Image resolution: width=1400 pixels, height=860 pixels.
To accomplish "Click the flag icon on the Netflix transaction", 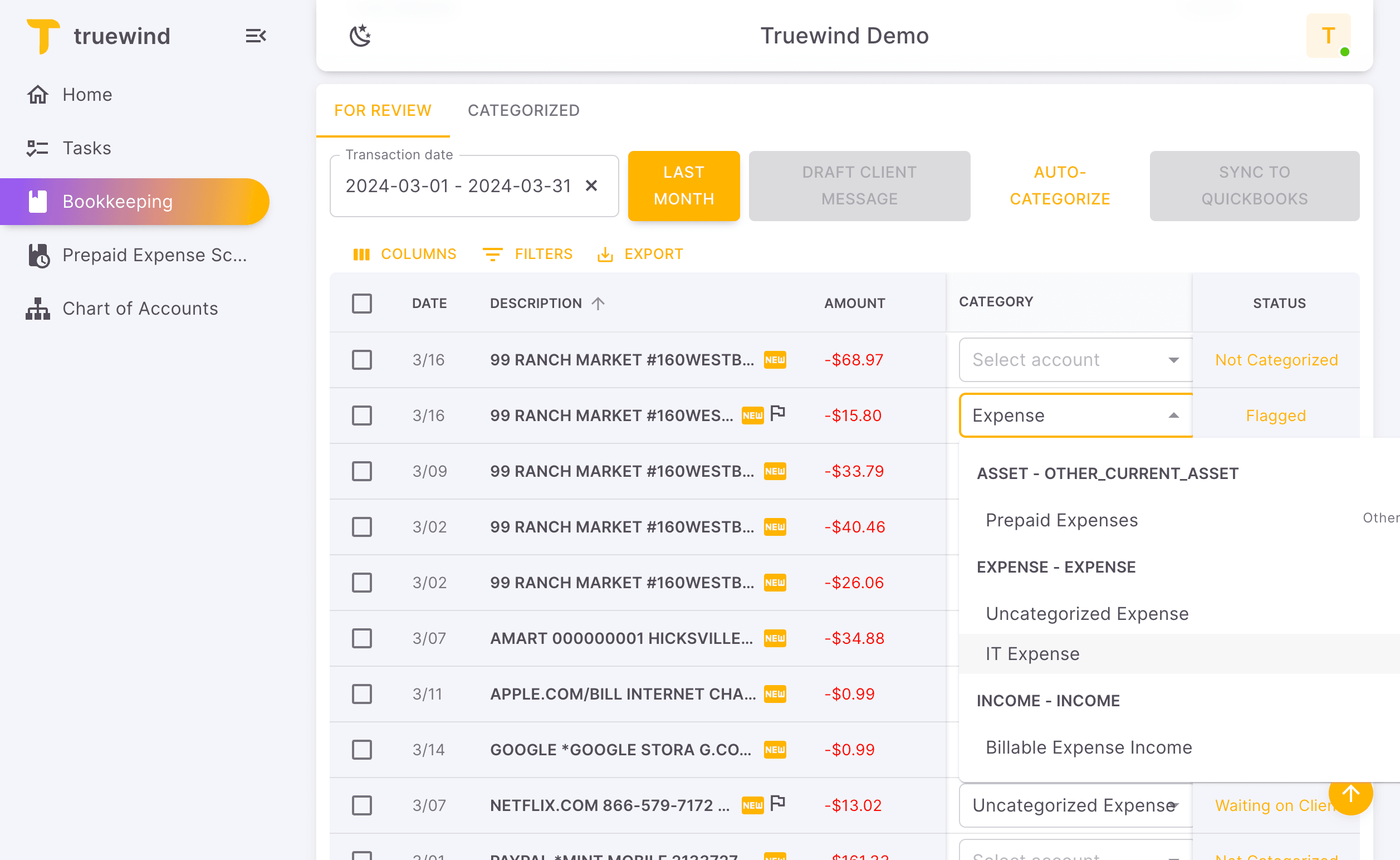I will point(778,803).
